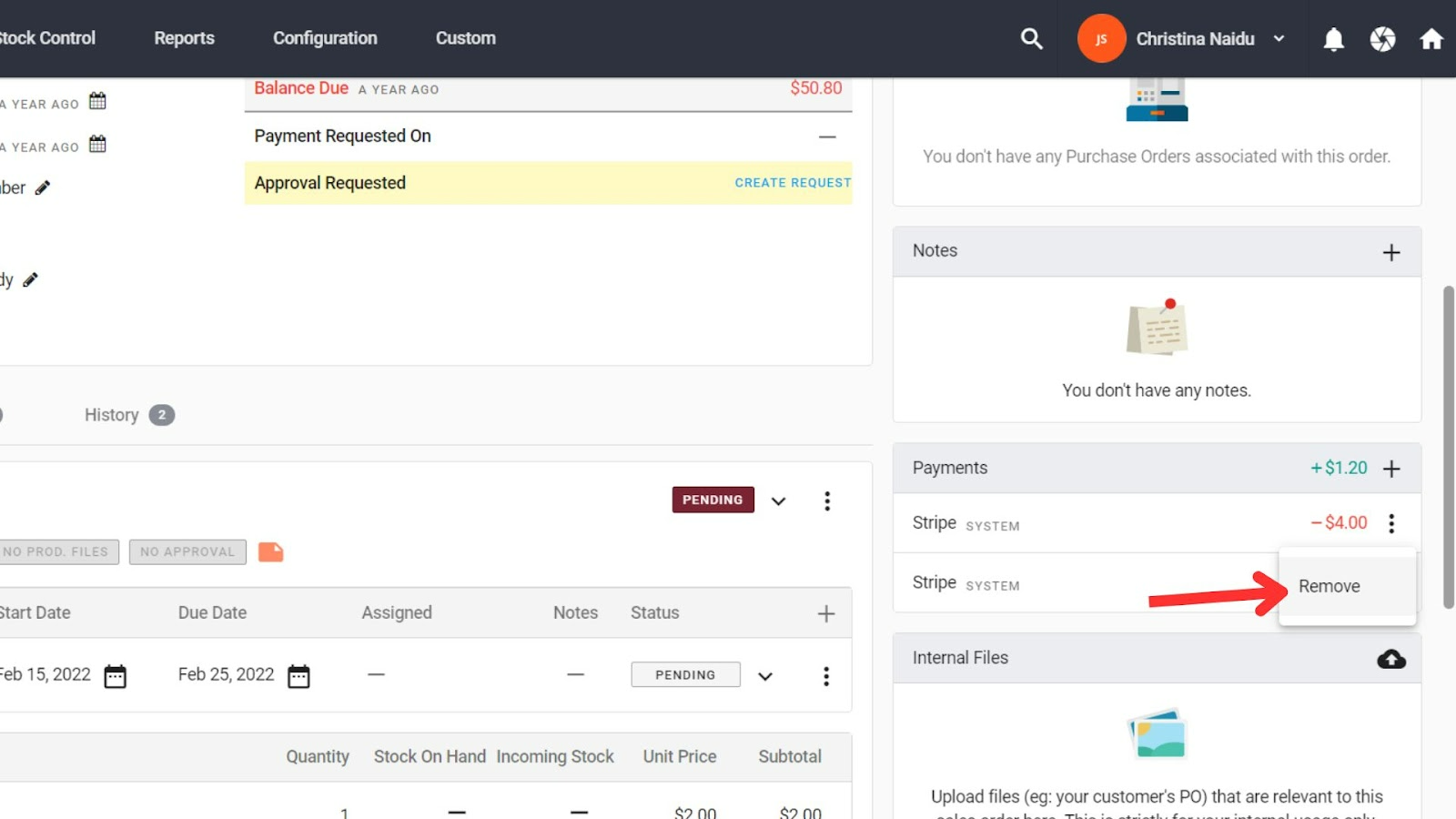Open calendar for Feb 25, 2022 due date
The height and width of the screenshot is (819, 1456).
click(298, 676)
